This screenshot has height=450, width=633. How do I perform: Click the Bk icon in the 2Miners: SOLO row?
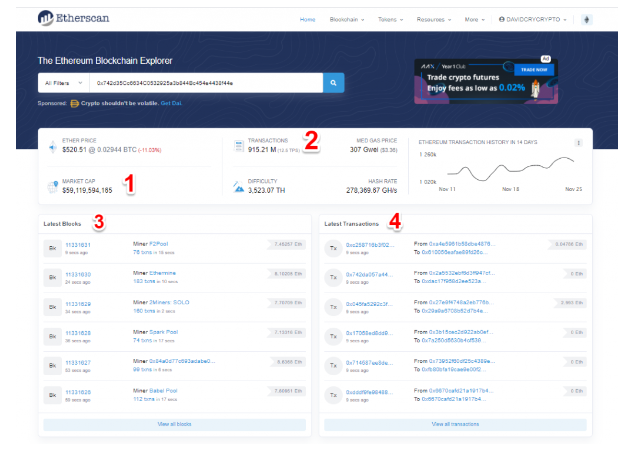coord(52,307)
